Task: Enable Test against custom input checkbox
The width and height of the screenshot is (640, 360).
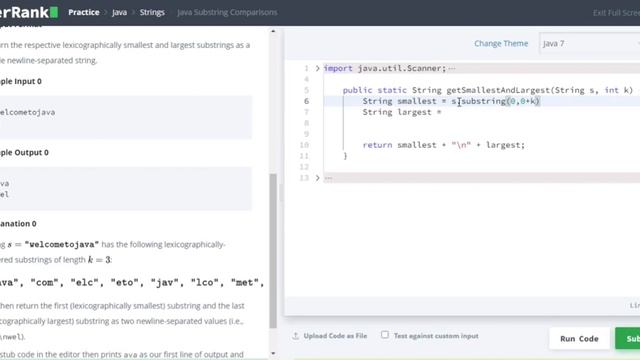Action: (x=385, y=335)
